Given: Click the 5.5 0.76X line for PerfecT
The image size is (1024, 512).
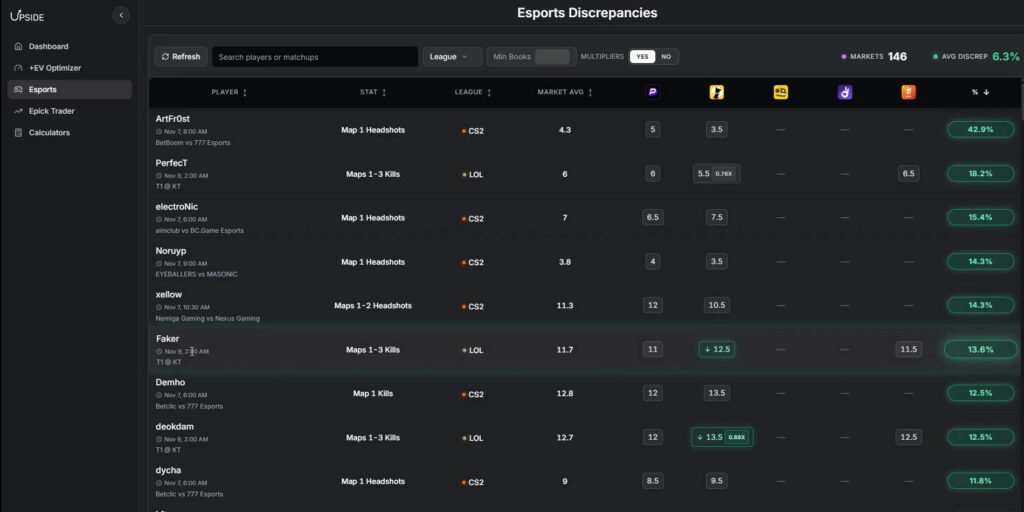Looking at the screenshot, I should click(716, 174).
